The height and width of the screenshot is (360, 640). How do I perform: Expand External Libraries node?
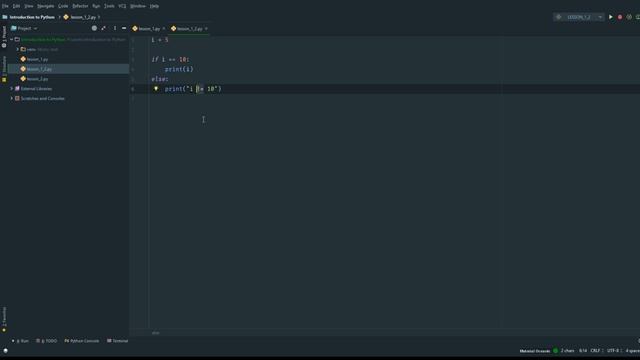11,89
